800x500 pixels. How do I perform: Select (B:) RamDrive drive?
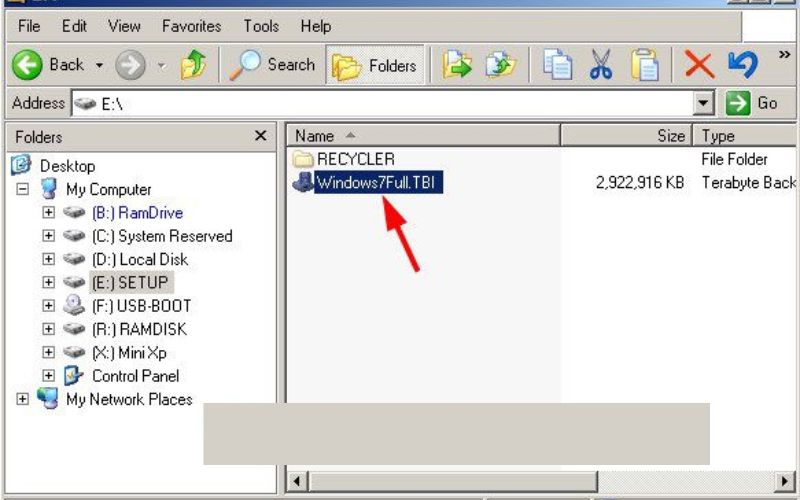137,212
